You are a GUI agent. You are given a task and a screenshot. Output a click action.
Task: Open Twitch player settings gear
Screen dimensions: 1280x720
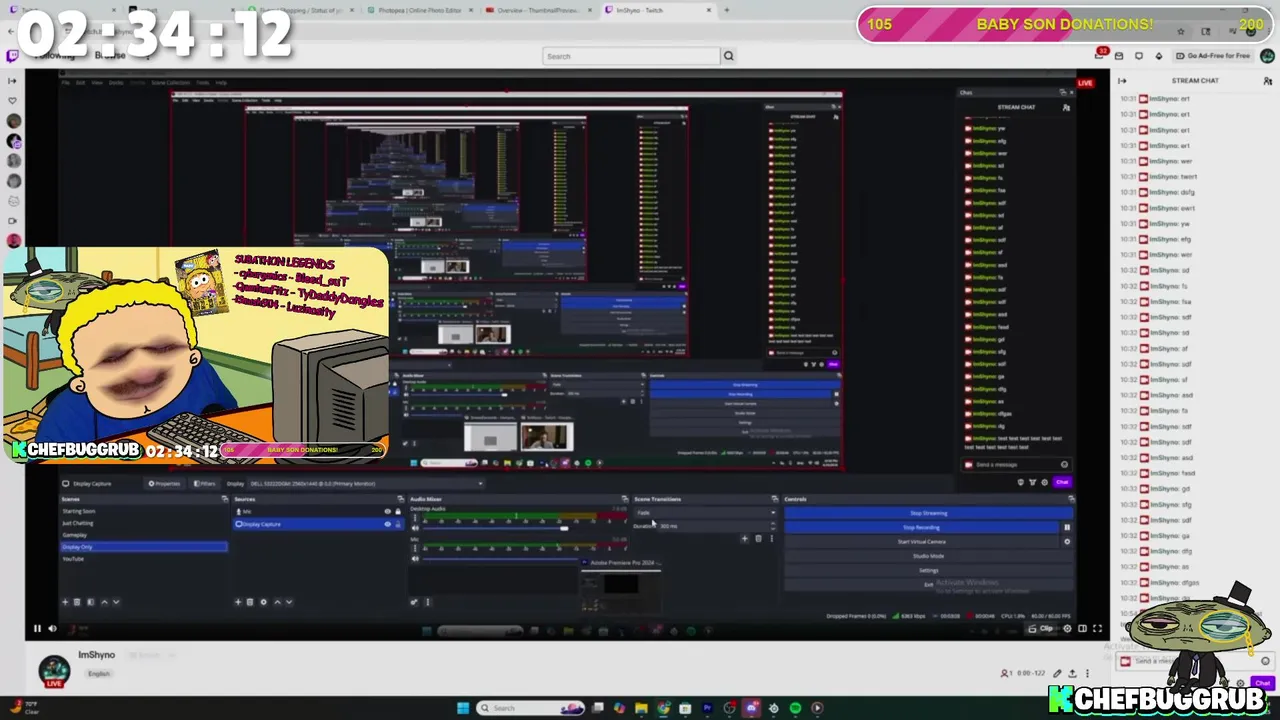[x=1067, y=629]
